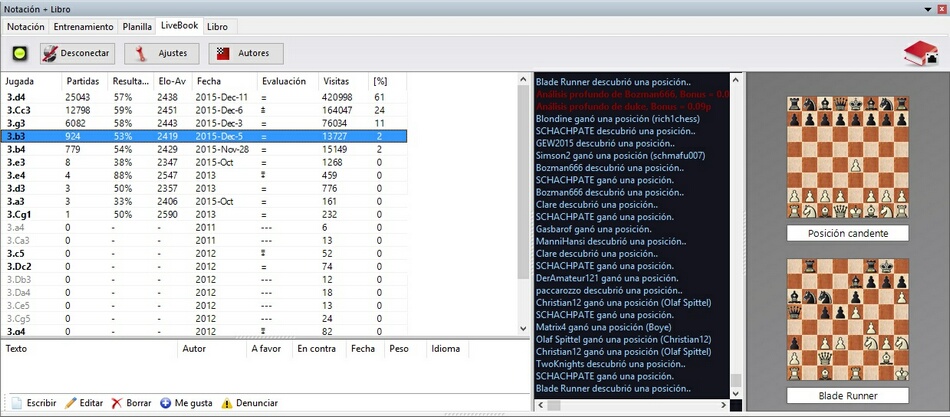Click Editar pencil icon
The width and height of the screenshot is (950, 417).
tap(71, 403)
